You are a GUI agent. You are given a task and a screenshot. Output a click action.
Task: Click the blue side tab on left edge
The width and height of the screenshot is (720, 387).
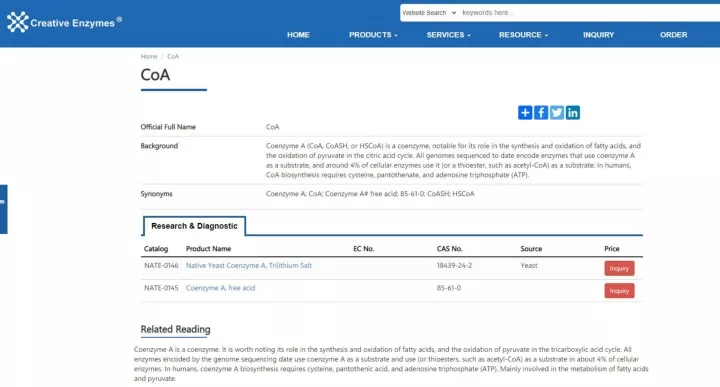3,209
